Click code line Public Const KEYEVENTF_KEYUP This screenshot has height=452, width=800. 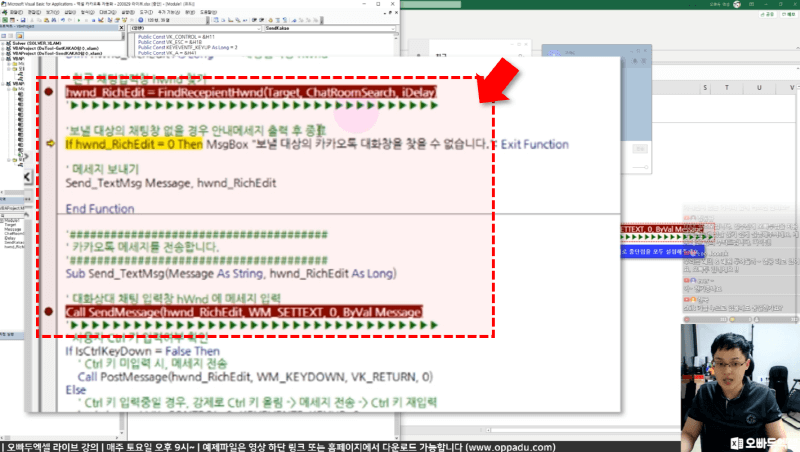pos(187,47)
